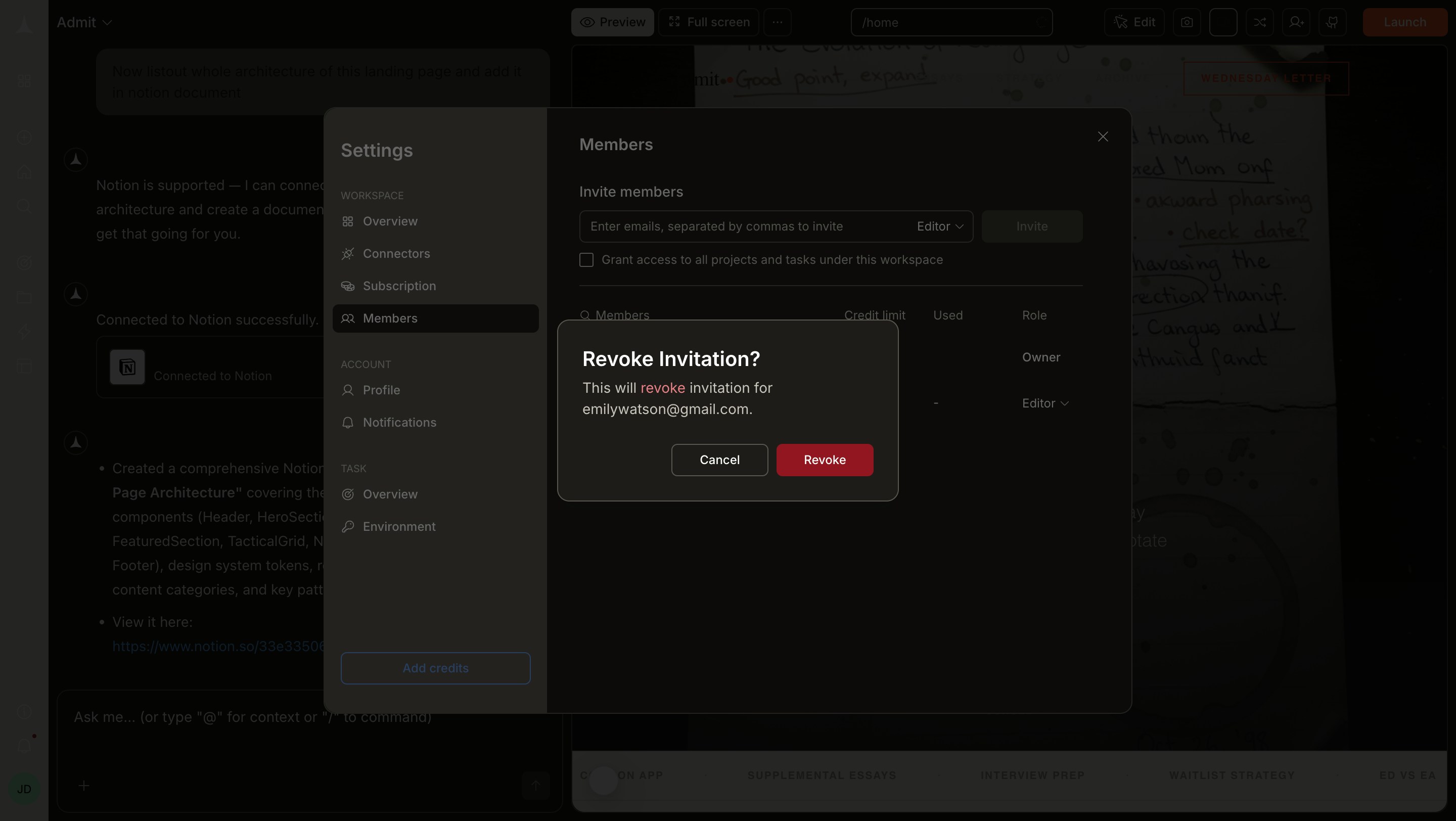Click the camera screenshot icon
Viewport: 1456px width, 821px height.
1187,22
